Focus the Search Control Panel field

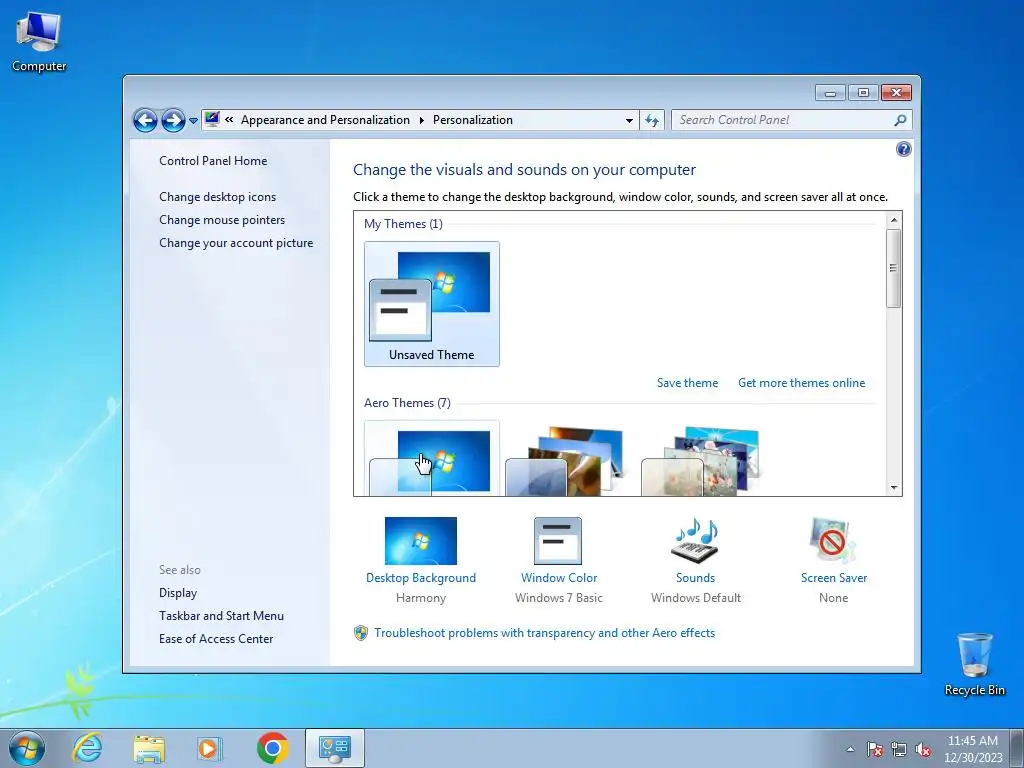pyautogui.click(x=792, y=120)
